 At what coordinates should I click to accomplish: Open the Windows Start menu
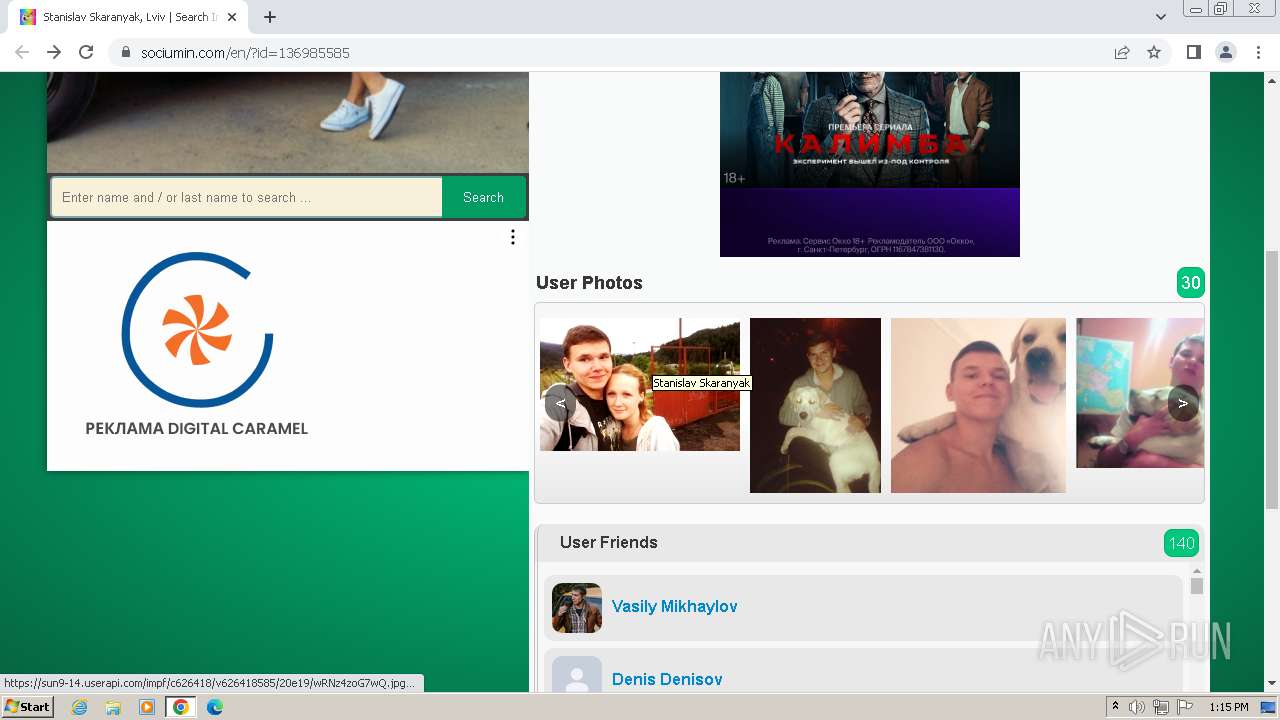(27, 707)
